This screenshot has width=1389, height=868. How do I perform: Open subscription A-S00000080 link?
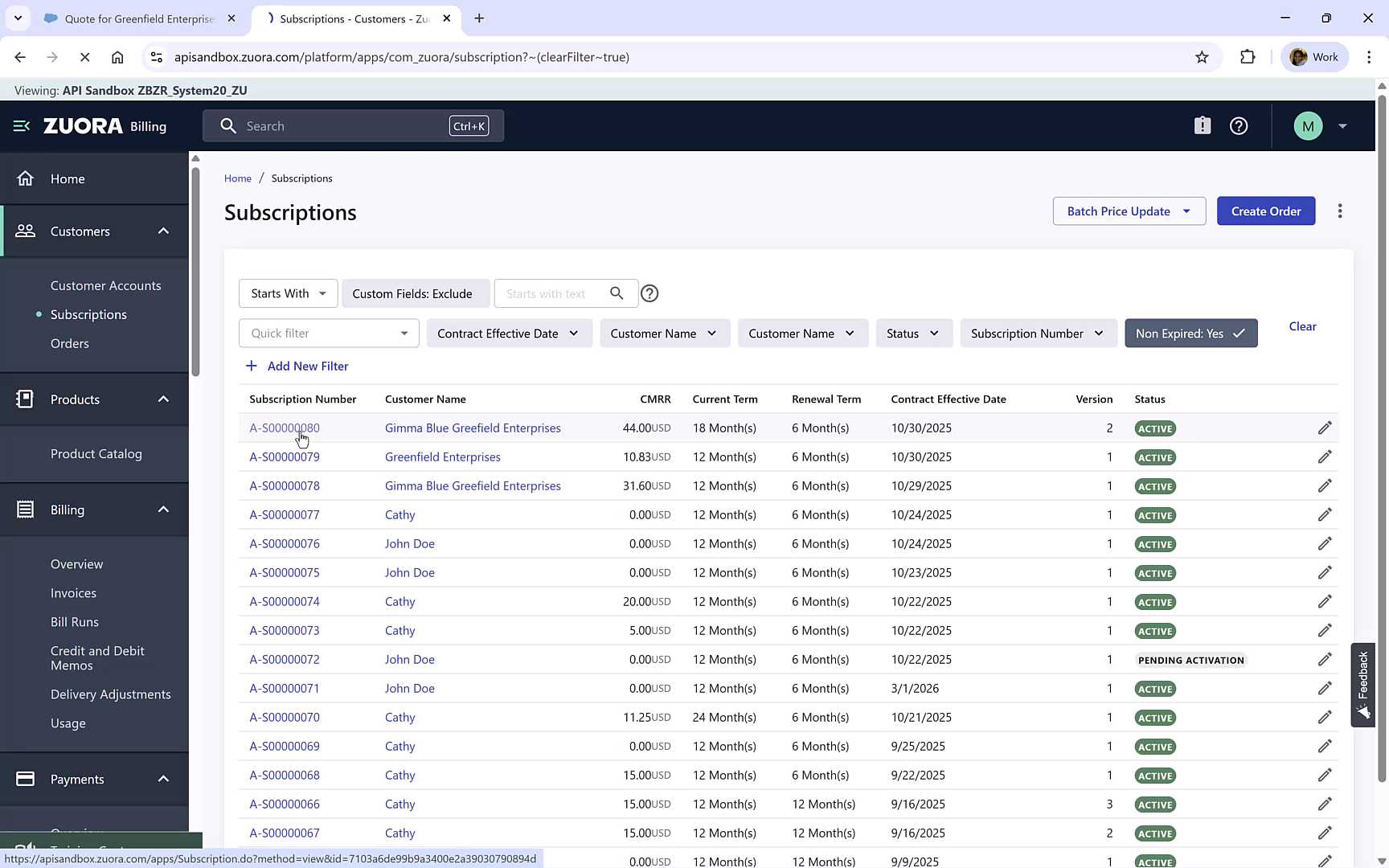pos(285,428)
